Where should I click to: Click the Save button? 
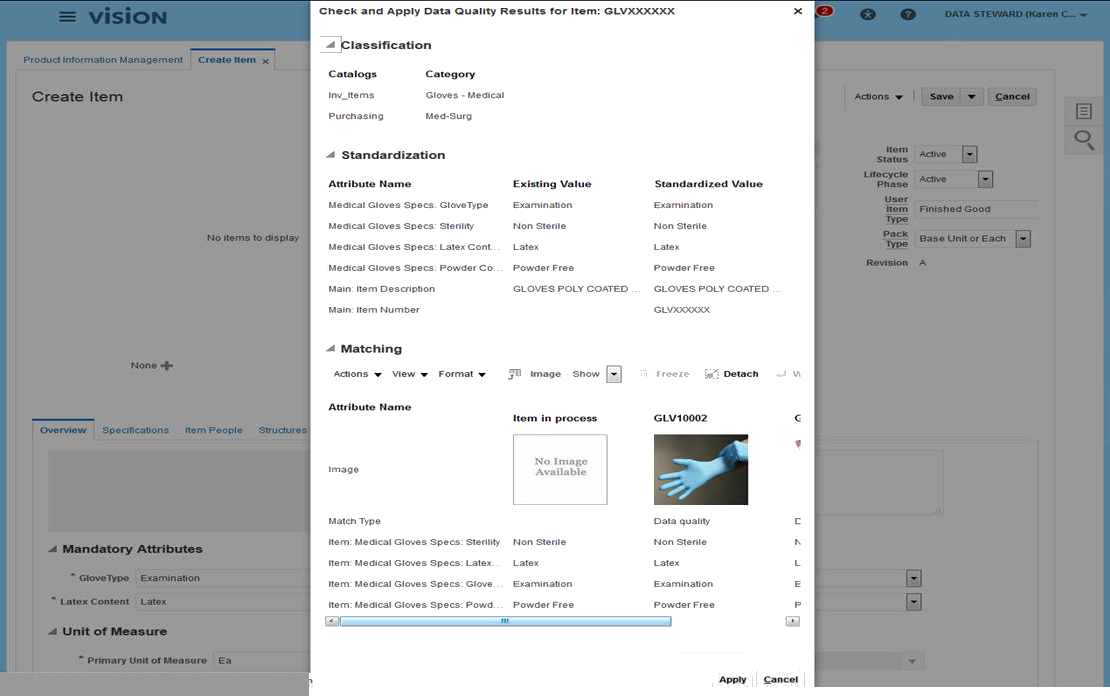[x=942, y=96]
